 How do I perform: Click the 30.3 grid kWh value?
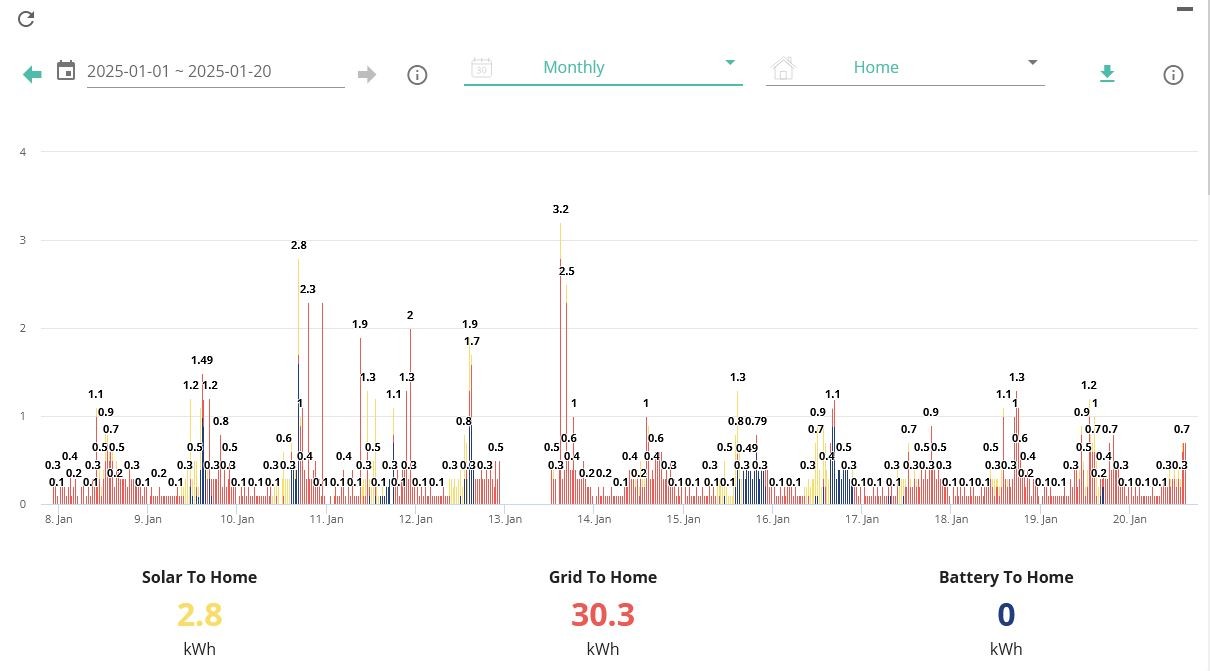point(603,614)
